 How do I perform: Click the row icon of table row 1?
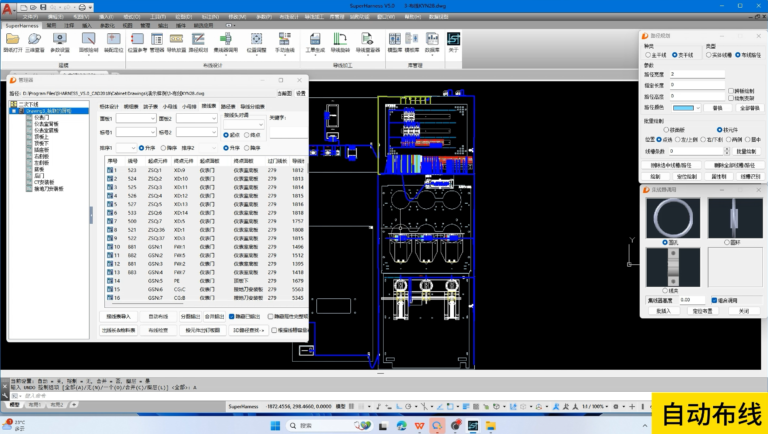pyautogui.click(x=110, y=170)
